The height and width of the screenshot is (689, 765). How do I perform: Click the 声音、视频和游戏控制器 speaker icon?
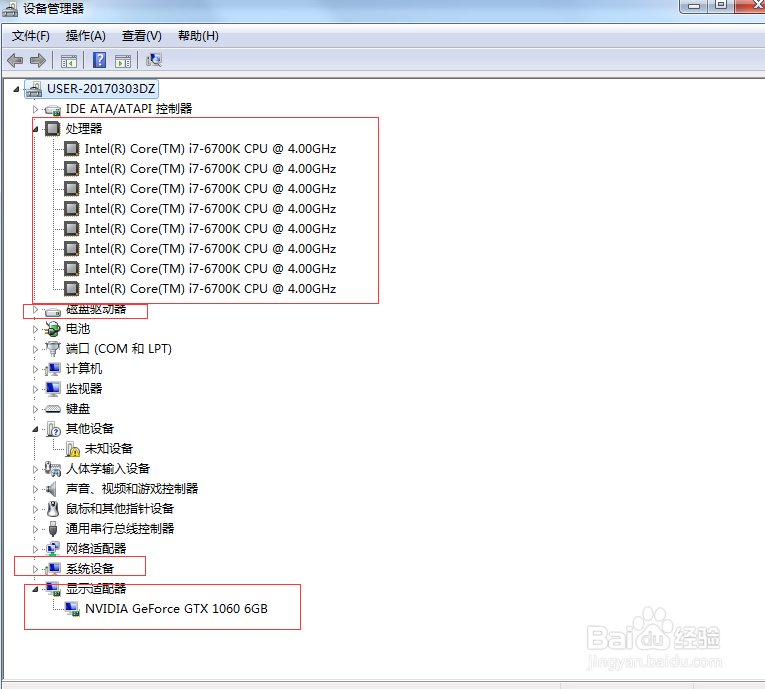51,489
